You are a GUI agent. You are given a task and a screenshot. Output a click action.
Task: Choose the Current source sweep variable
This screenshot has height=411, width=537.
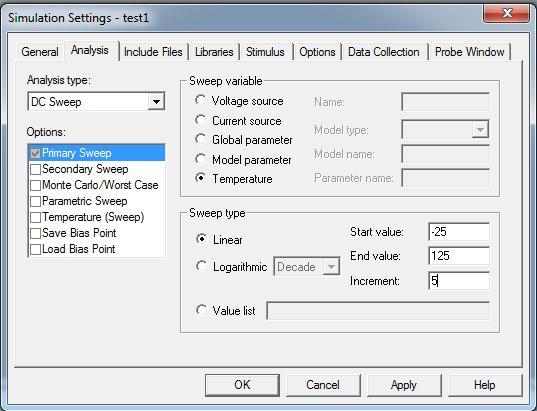click(201, 120)
